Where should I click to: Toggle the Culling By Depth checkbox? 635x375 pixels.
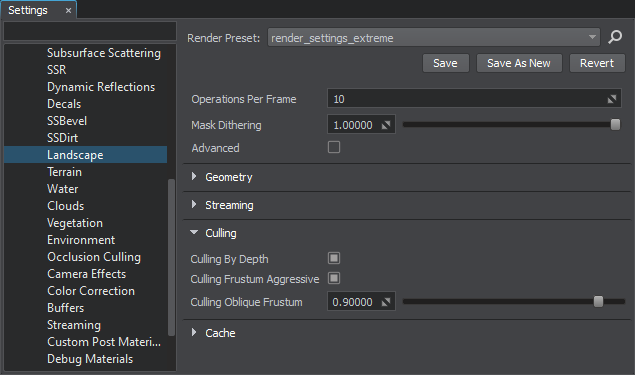(334, 258)
